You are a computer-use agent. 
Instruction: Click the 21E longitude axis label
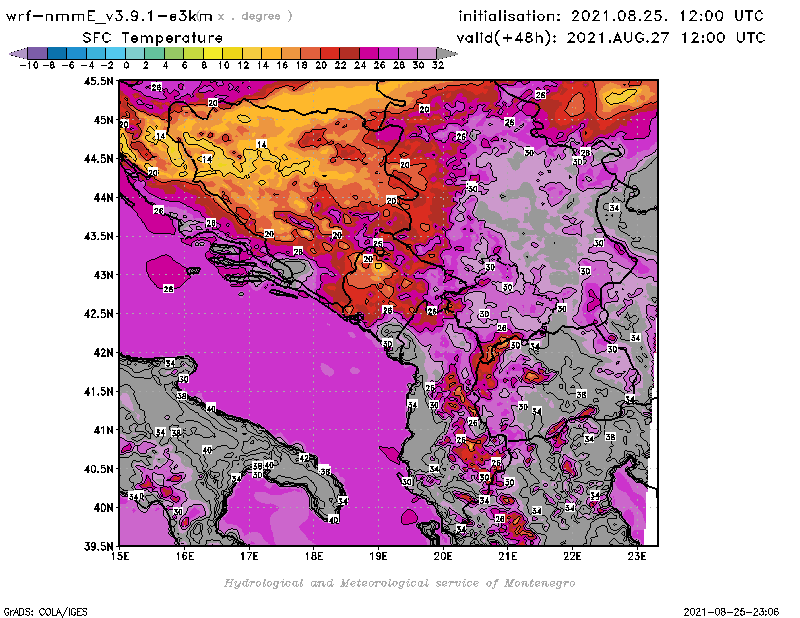tap(508, 556)
